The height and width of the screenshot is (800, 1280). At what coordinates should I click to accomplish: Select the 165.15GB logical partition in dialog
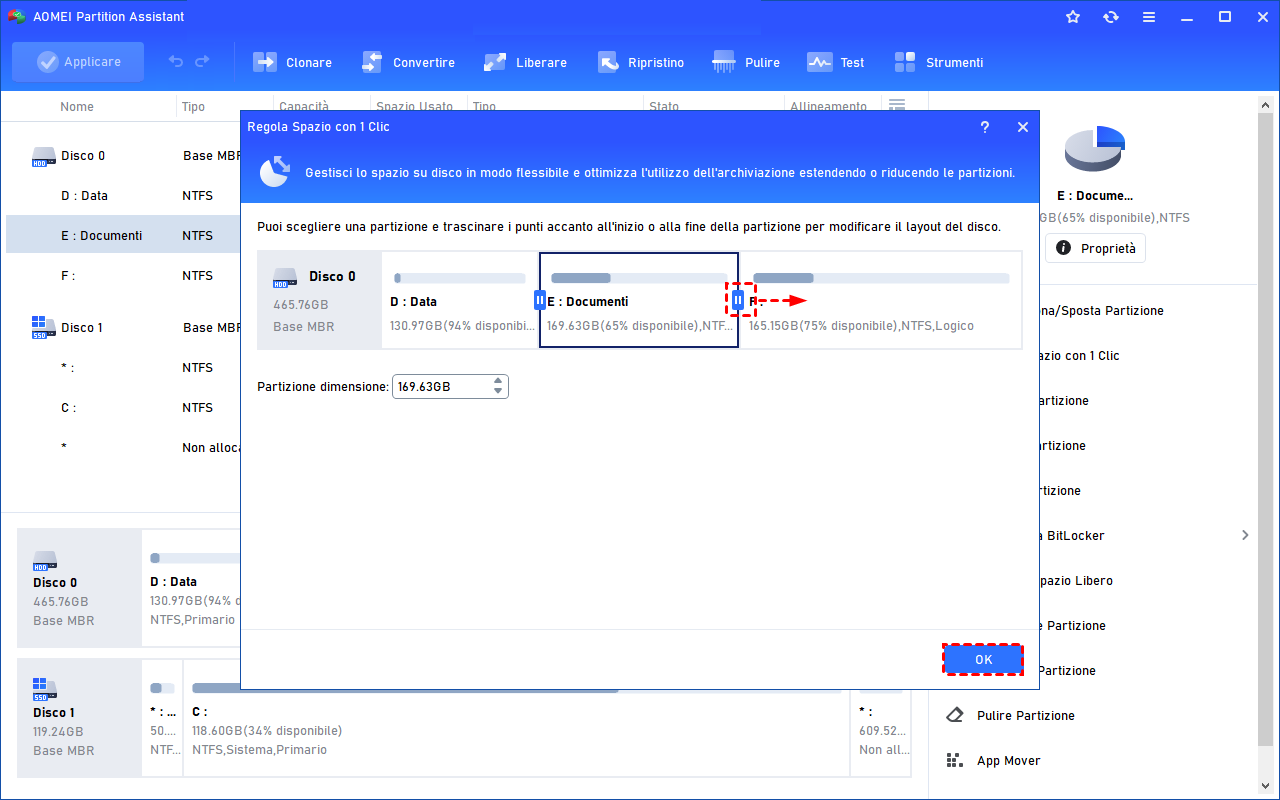click(881, 300)
